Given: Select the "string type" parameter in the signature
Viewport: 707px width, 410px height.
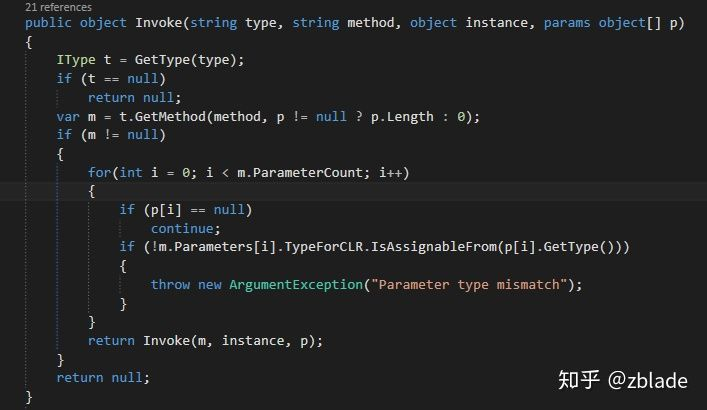Looking at the screenshot, I should 233,23.
